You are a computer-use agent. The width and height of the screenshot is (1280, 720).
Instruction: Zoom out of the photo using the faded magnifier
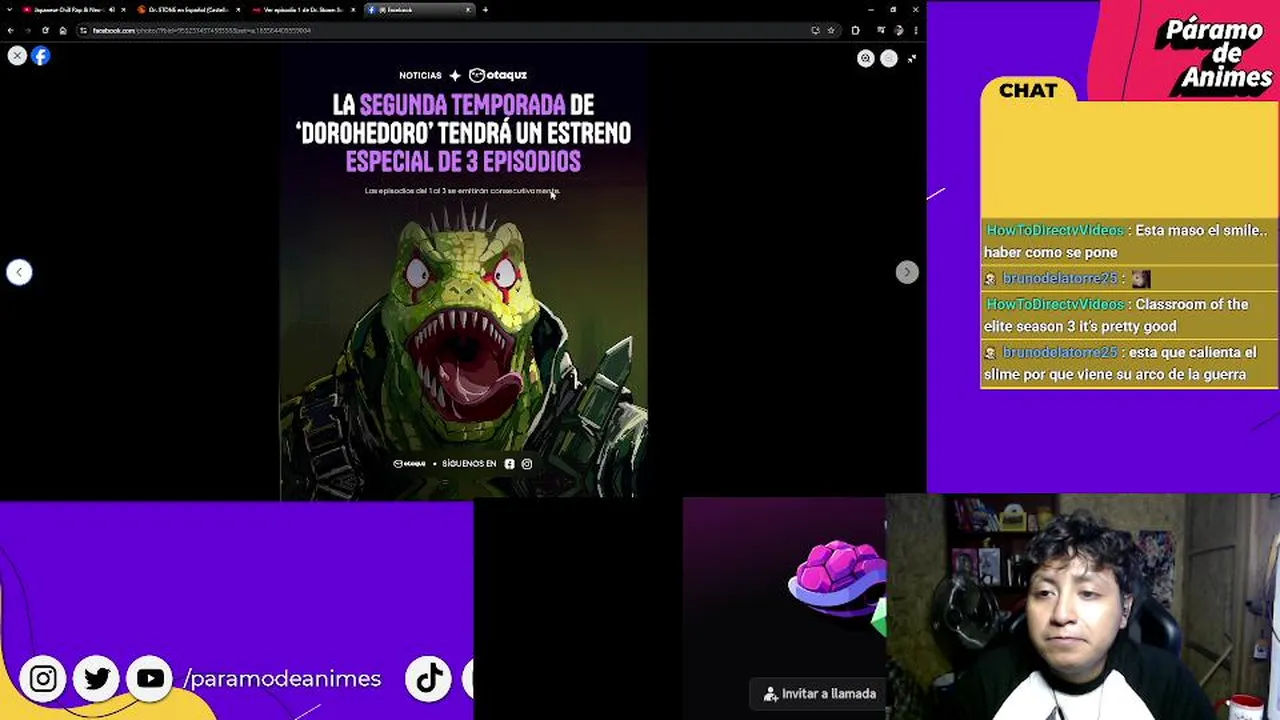point(888,59)
